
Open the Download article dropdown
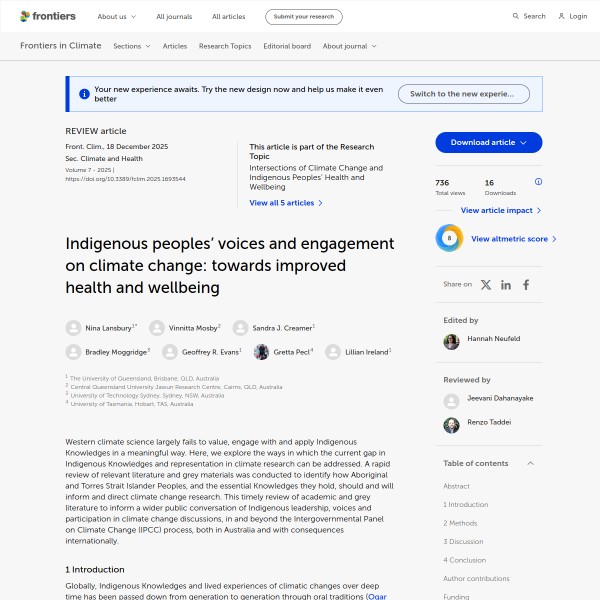click(488, 143)
